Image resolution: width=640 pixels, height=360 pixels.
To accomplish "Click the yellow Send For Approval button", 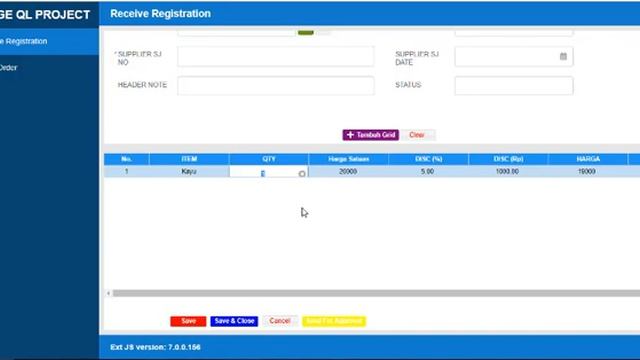I will (x=334, y=321).
